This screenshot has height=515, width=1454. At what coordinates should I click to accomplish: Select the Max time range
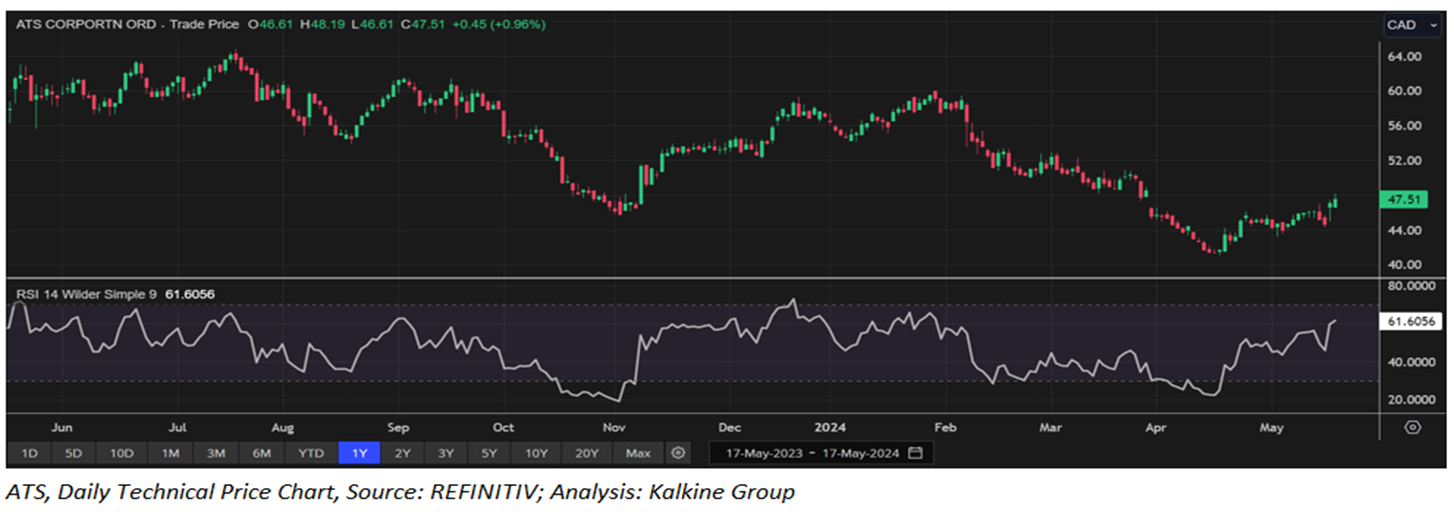[x=638, y=453]
